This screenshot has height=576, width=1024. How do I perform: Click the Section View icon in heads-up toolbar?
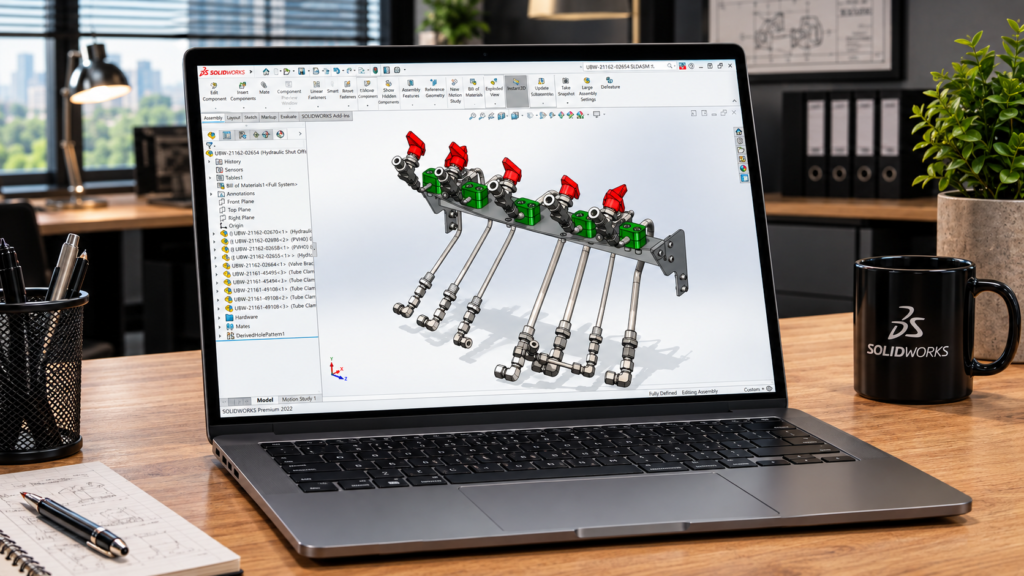502,116
